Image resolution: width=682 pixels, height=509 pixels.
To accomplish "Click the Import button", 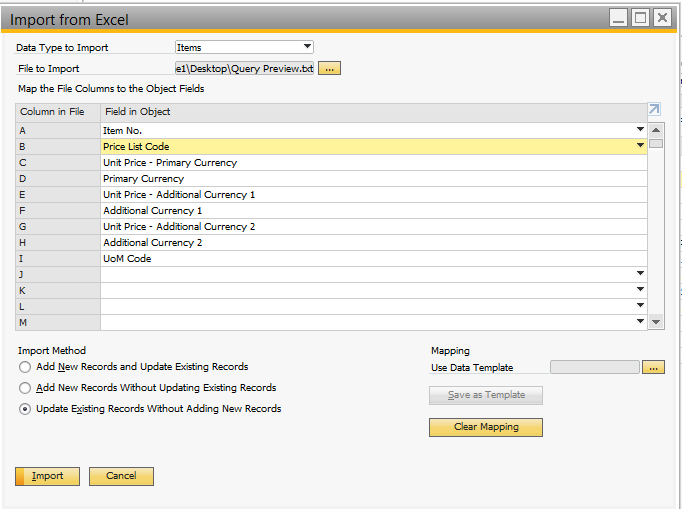I will click(x=47, y=476).
